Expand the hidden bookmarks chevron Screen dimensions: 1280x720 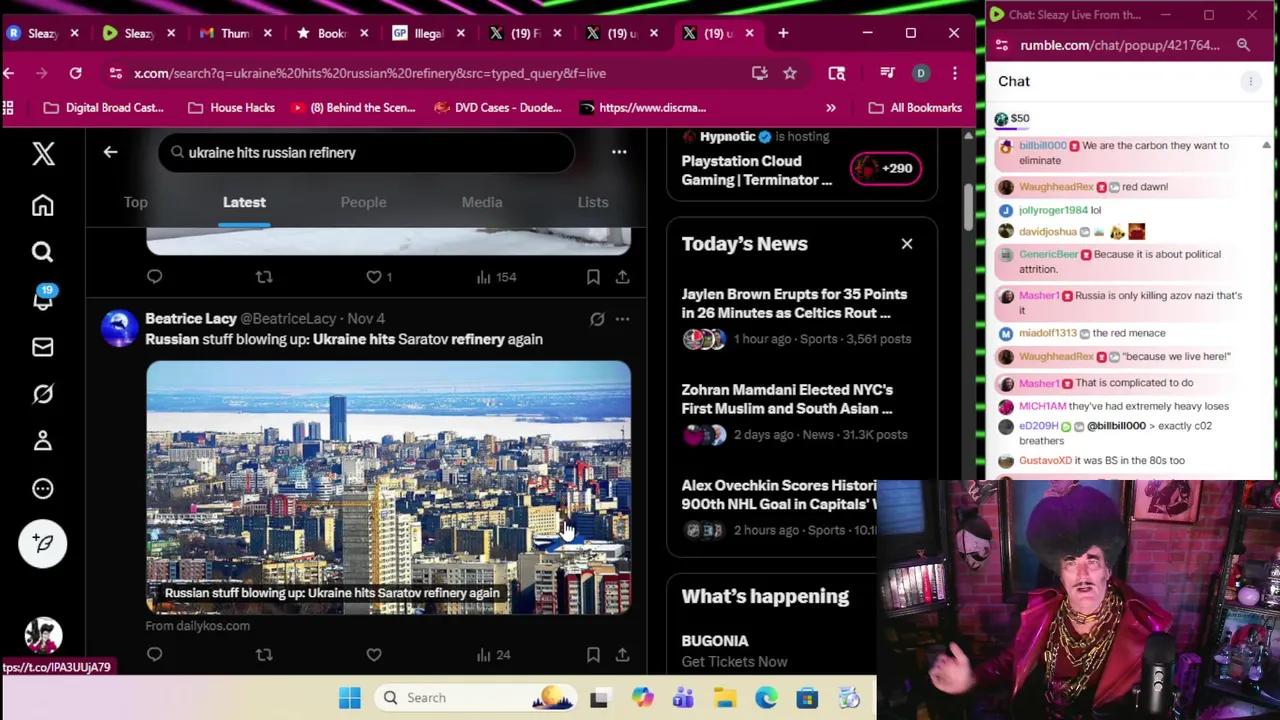[x=830, y=107]
